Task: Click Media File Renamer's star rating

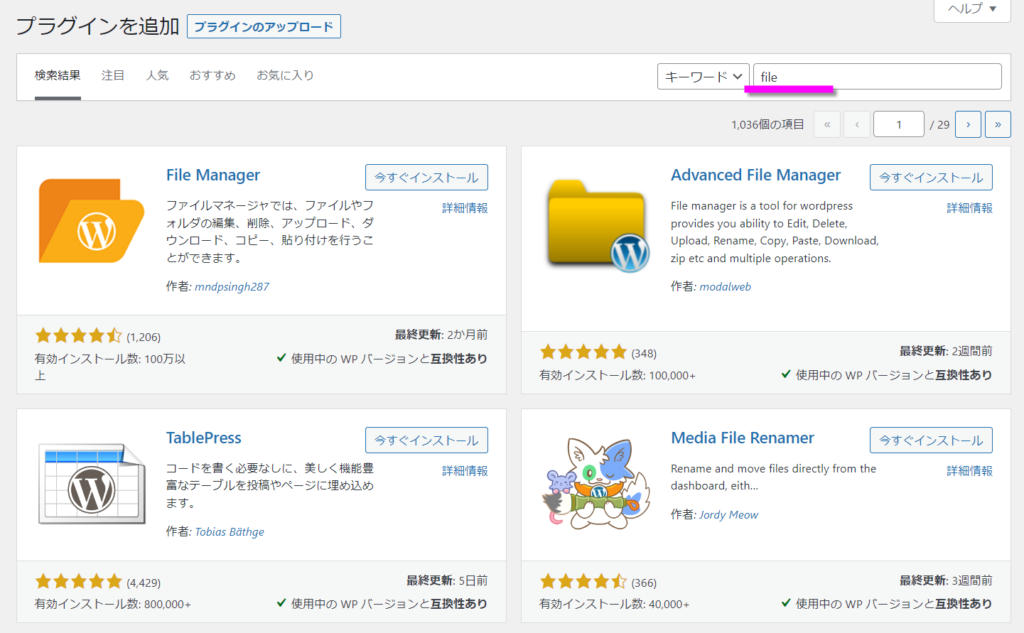Action: tap(583, 581)
